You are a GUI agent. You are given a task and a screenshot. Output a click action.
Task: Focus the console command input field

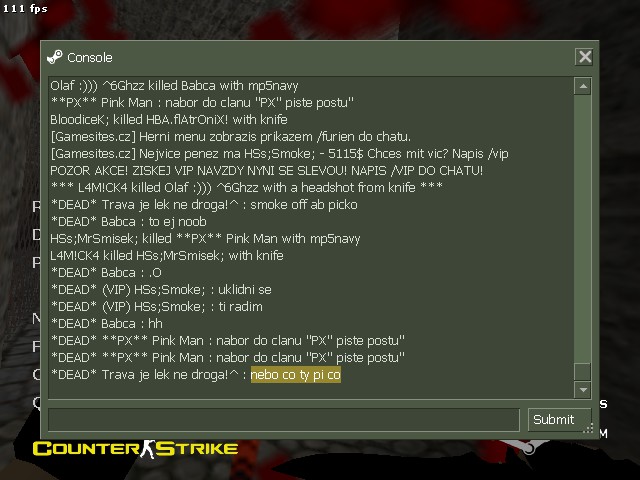tap(284, 419)
